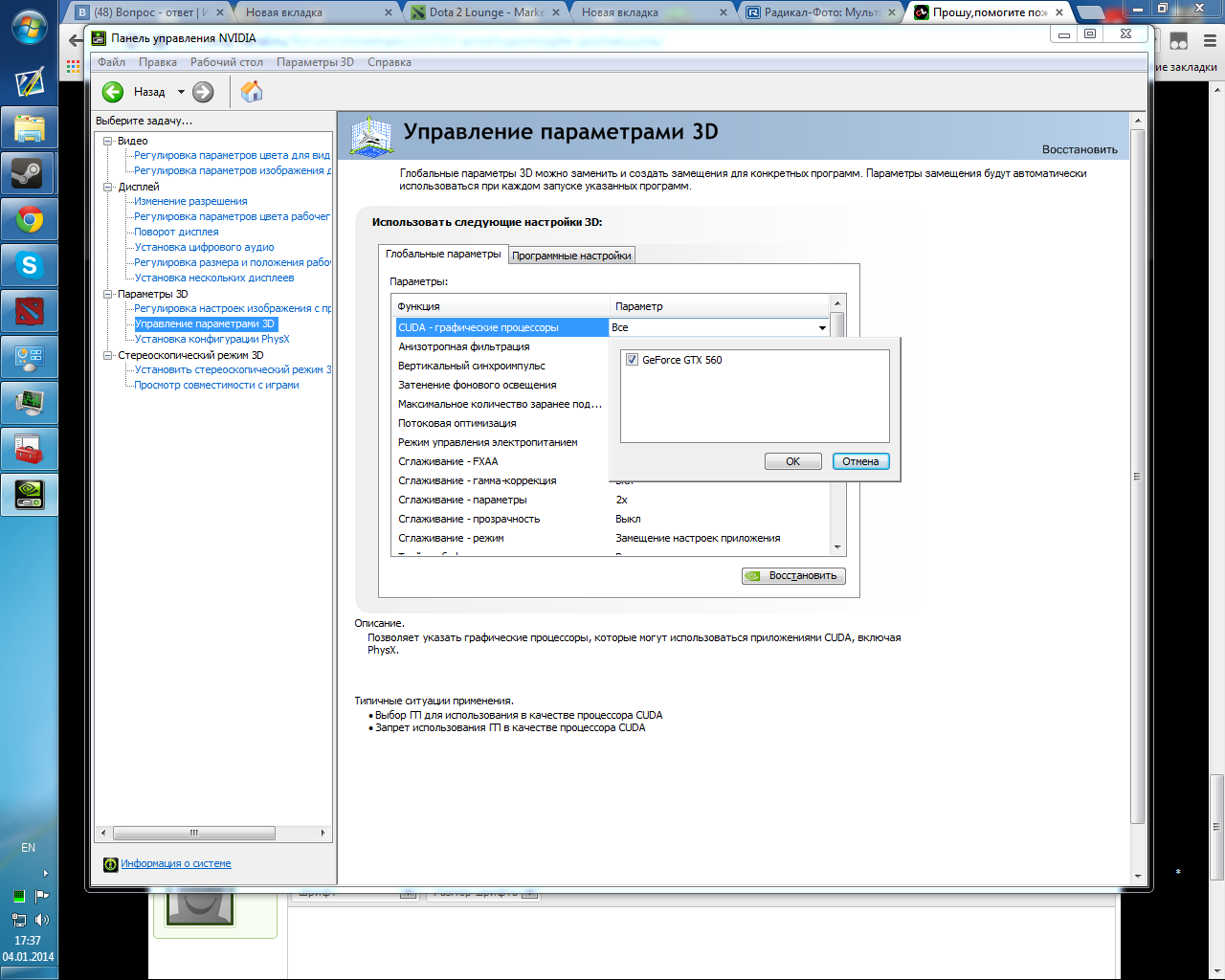This screenshot has height=980, width=1225.
Task: Click the Dota 2 taskbar icon
Action: pyautogui.click(x=29, y=311)
